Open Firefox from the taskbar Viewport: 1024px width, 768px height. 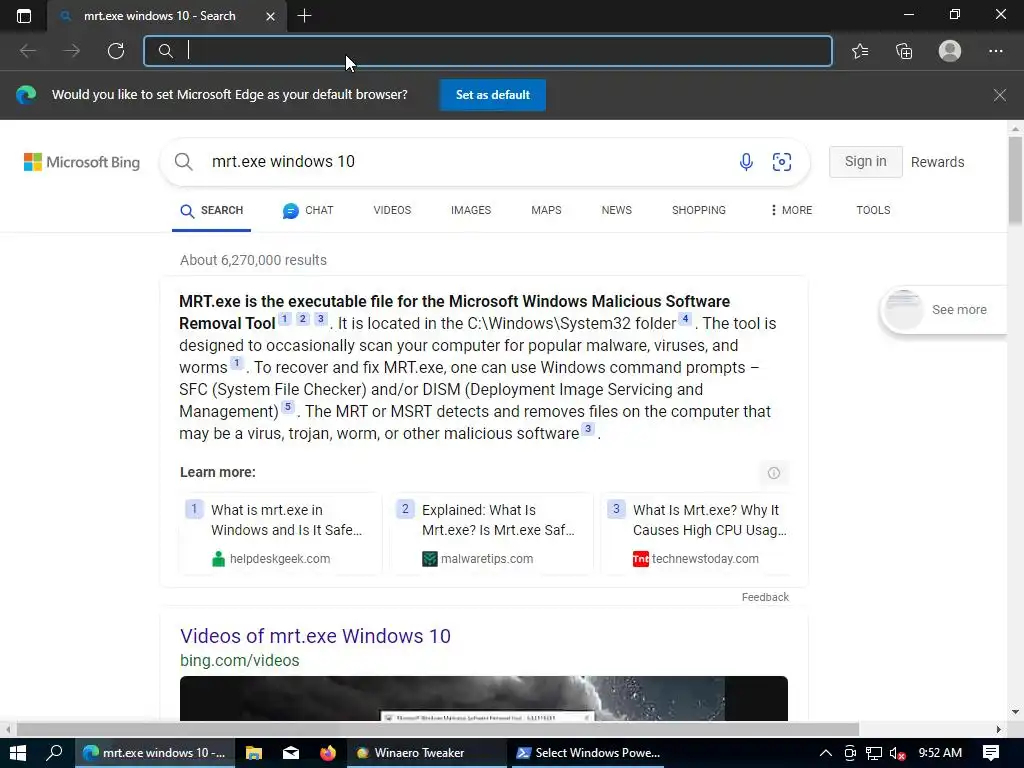pyautogui.click(x=328, y=753)
